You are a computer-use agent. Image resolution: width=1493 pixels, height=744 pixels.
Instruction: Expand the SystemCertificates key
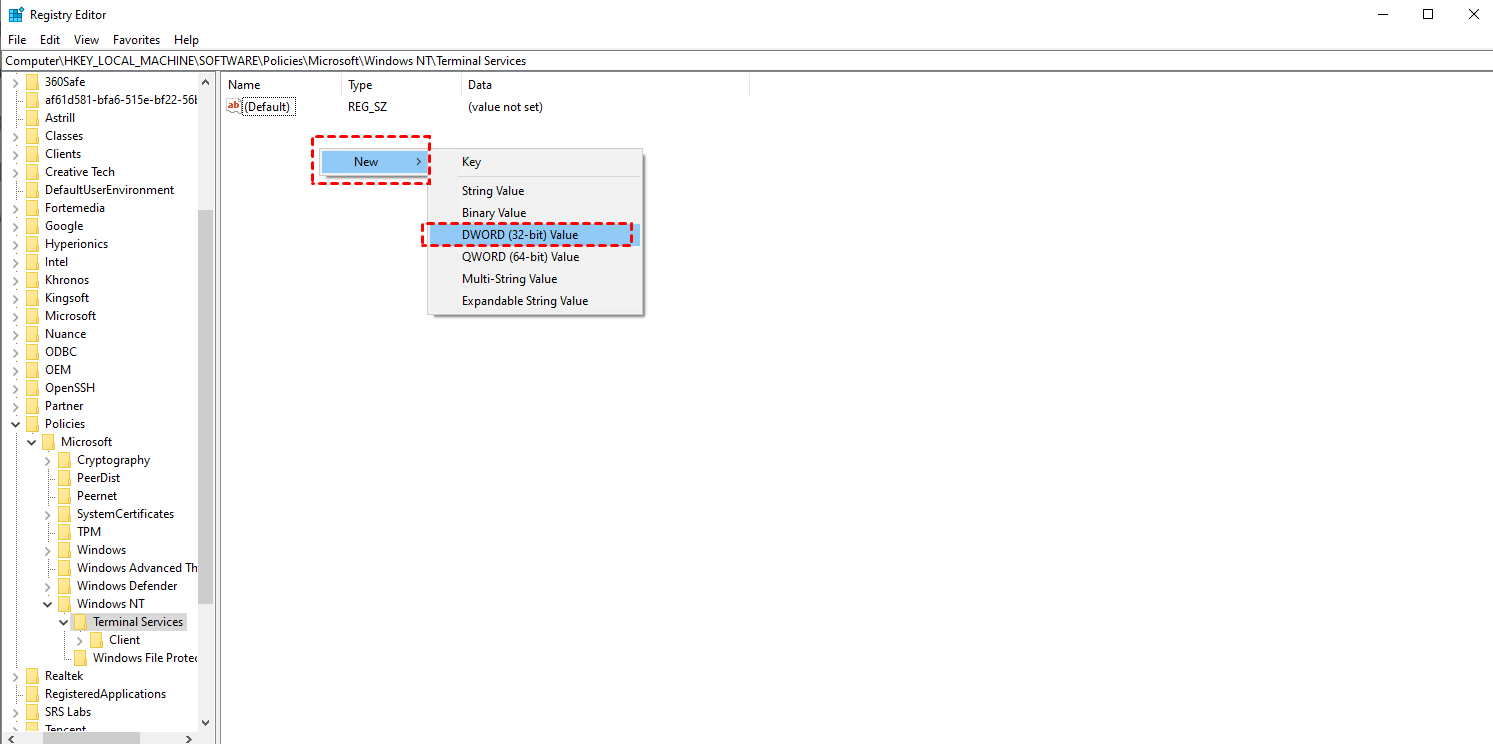[x=48, y=514]
